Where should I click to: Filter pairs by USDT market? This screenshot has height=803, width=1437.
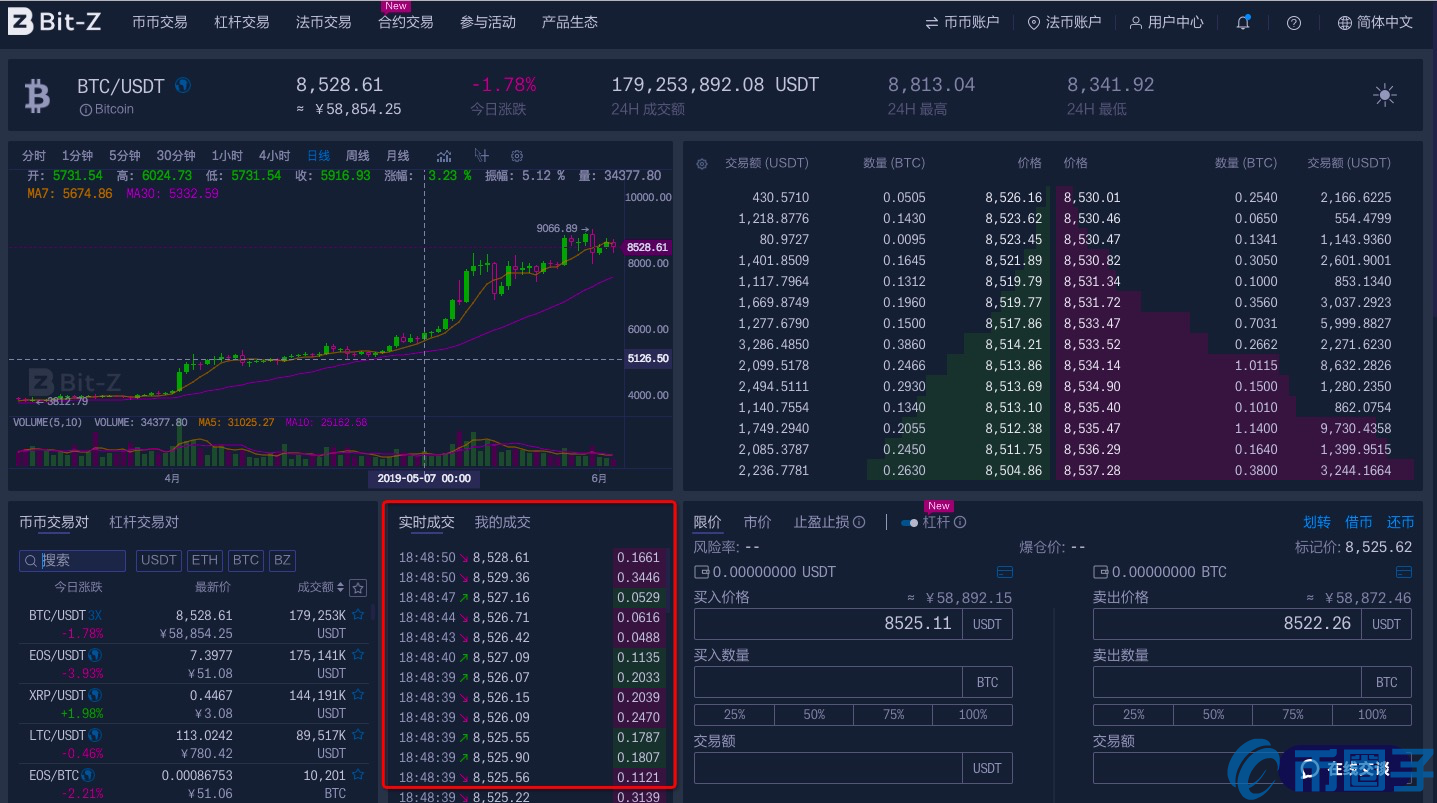159,560
